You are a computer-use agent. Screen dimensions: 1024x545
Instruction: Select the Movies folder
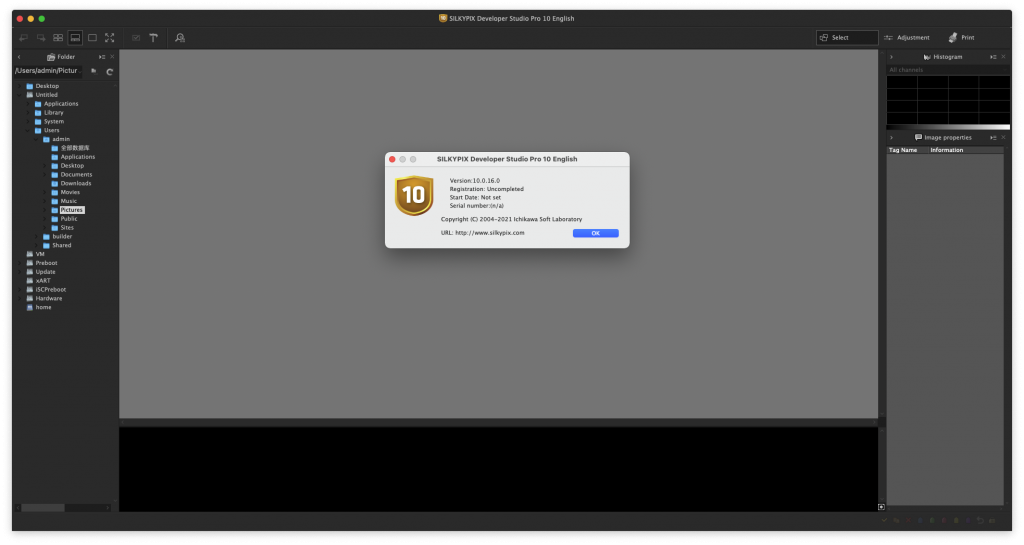70,192
